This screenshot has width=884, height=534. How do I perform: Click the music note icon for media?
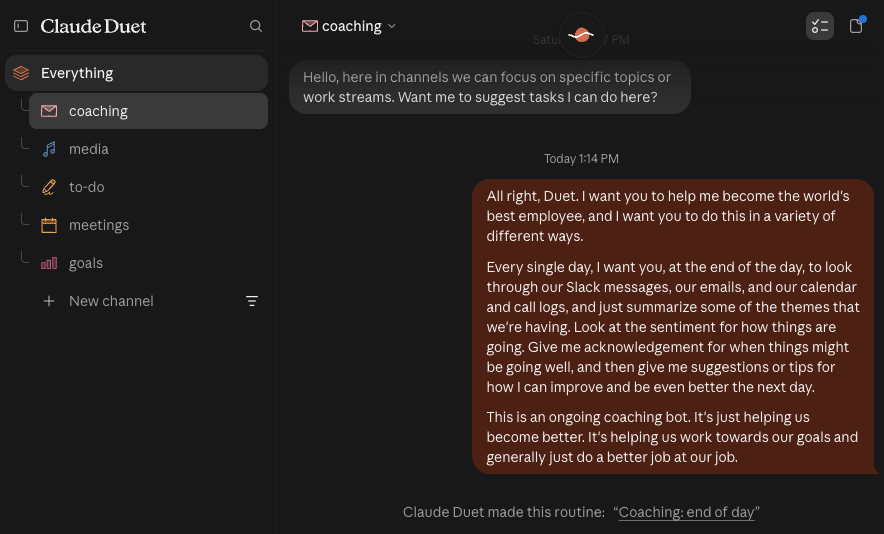pos(49,149)
